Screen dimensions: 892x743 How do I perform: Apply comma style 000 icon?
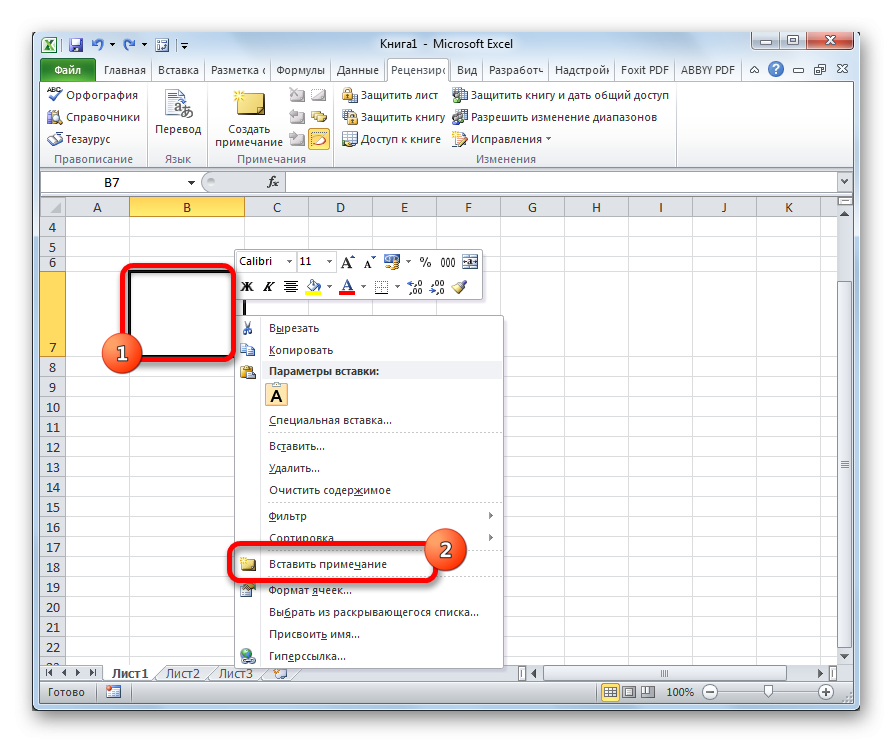(x=448, y=262)
